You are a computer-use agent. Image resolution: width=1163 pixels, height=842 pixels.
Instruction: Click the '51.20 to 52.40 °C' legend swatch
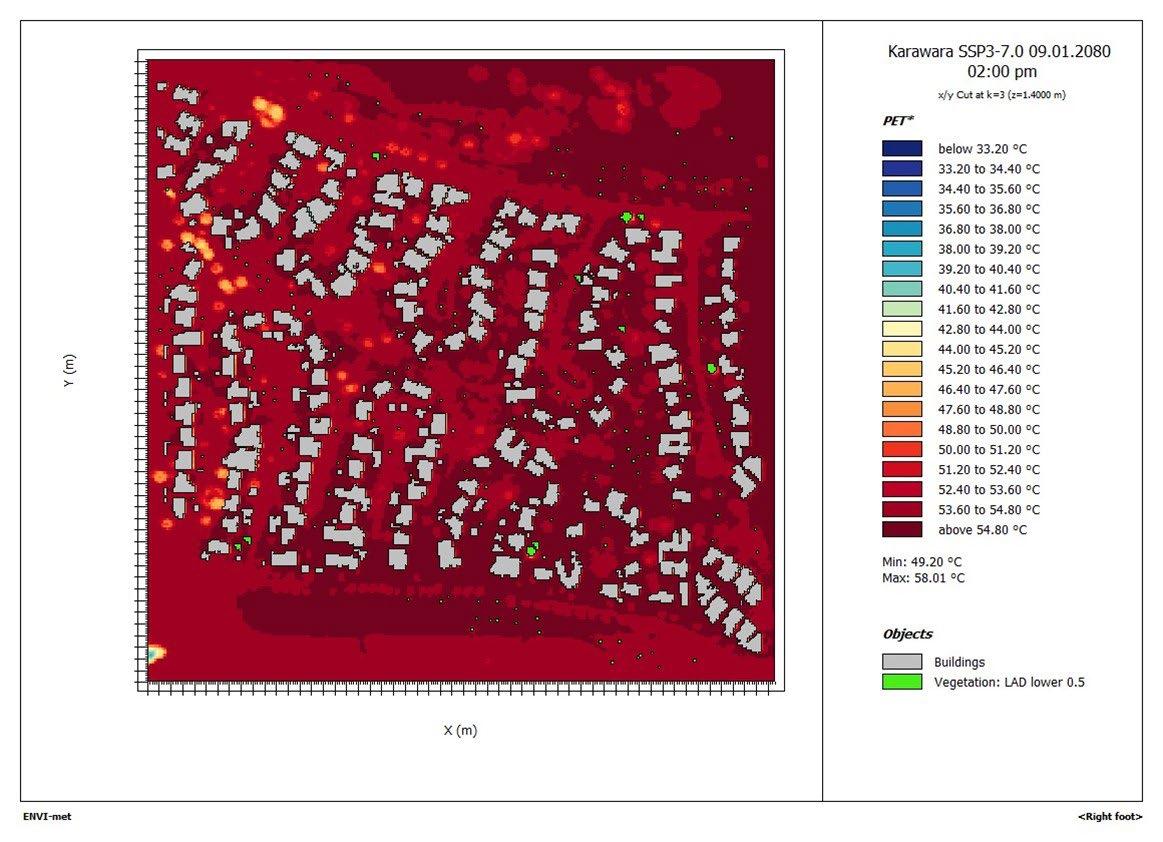pyautogui.click(x=902, y=469)
